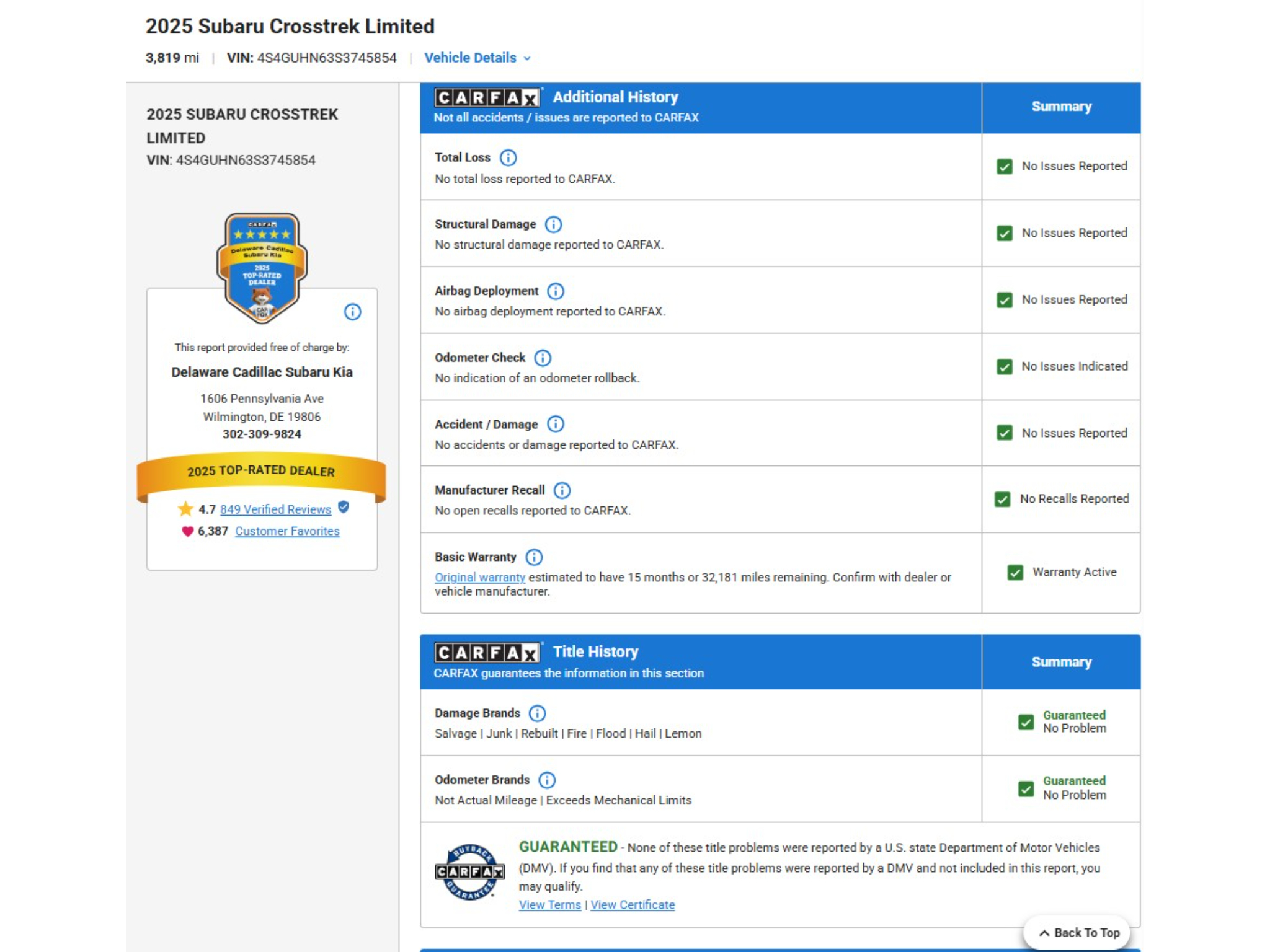
Task: Click the CARFAX logo in Title History
Action: (x=487, y=653)
